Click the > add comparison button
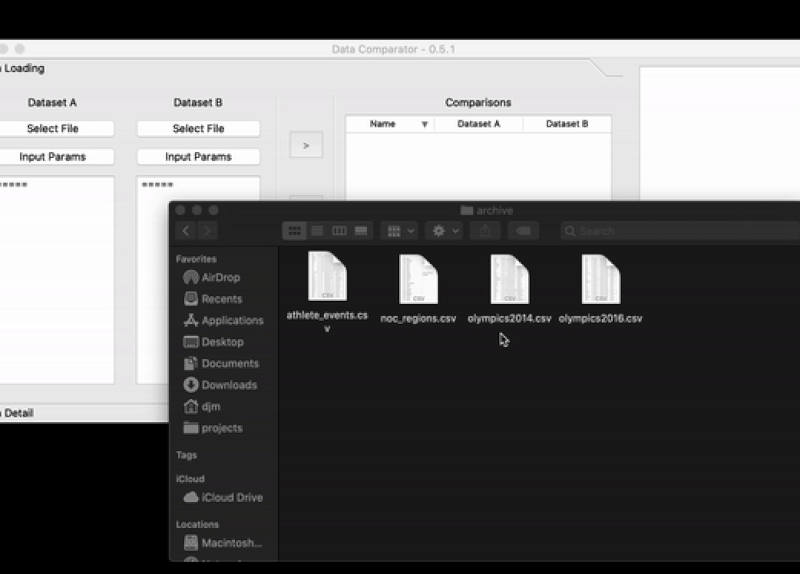The width and height of the screenshot is (800, 574). click(x=306, y=145)
